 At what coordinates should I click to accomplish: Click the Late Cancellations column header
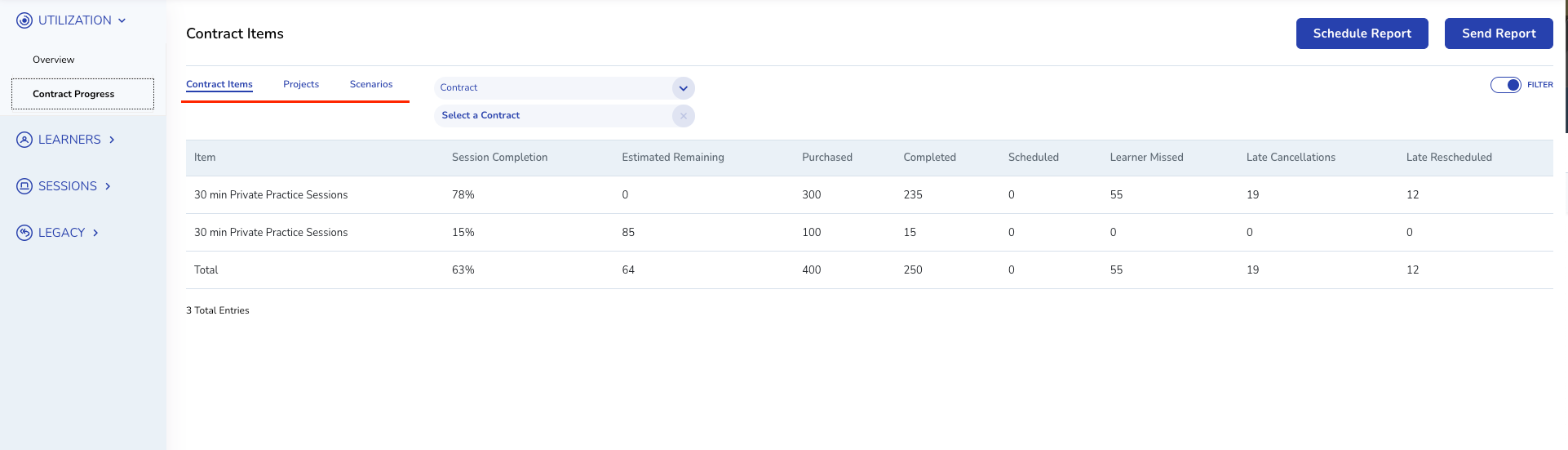click(x=1291, y=158)
